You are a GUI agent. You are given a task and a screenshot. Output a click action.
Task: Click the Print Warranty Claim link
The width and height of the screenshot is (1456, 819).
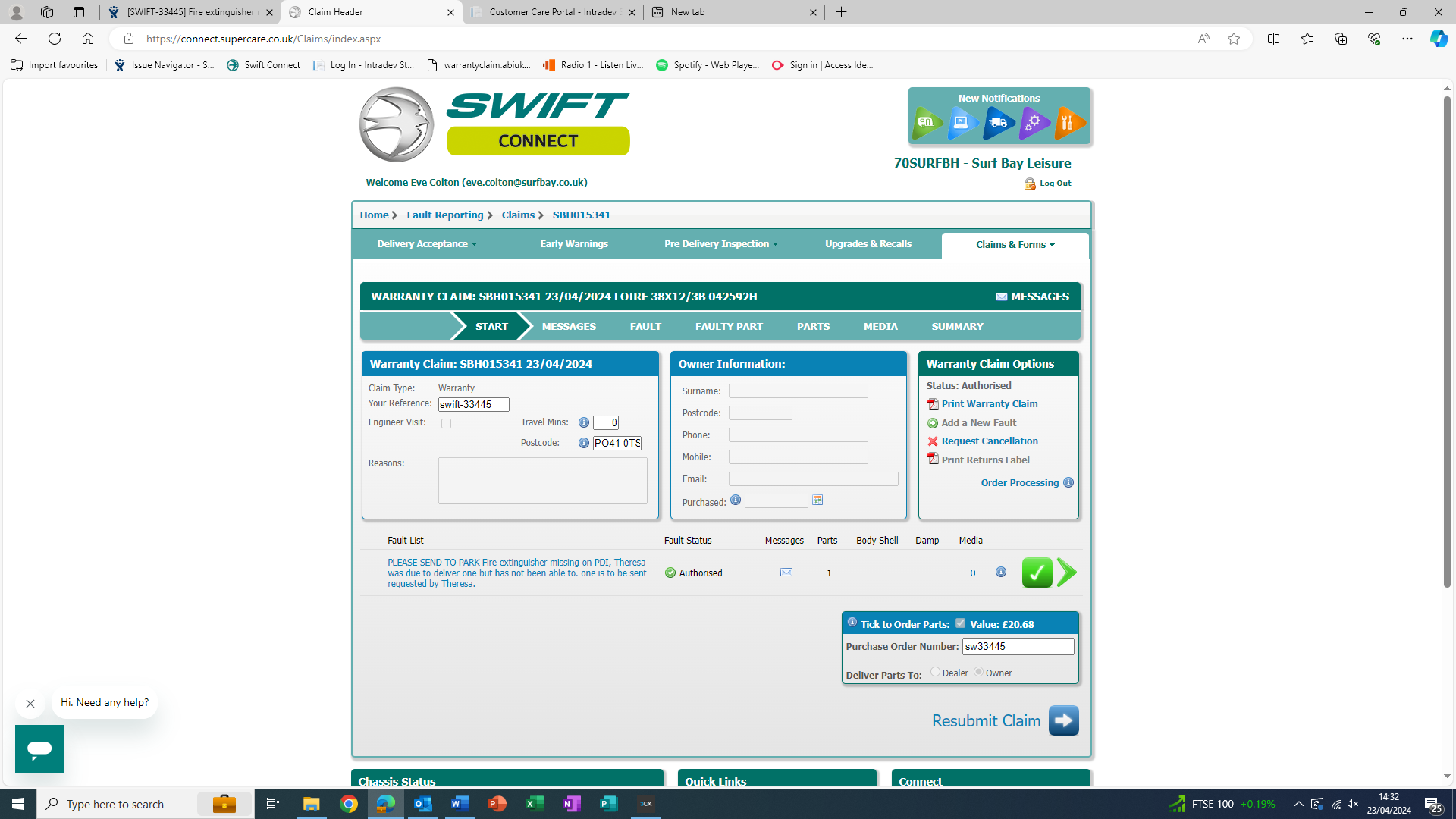[x=990, y=404]
